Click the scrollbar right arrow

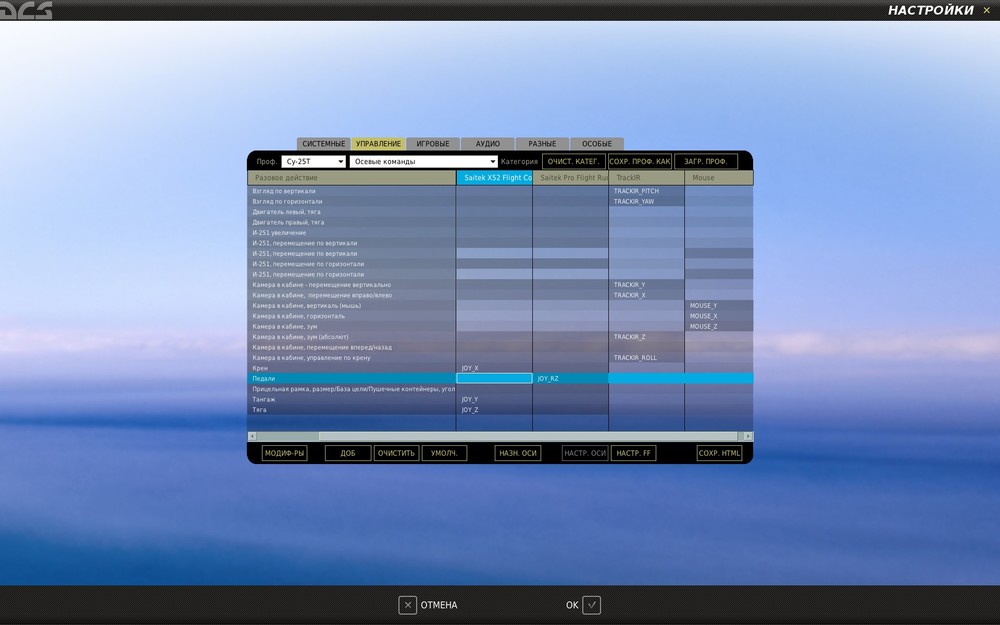pos(748,436)
